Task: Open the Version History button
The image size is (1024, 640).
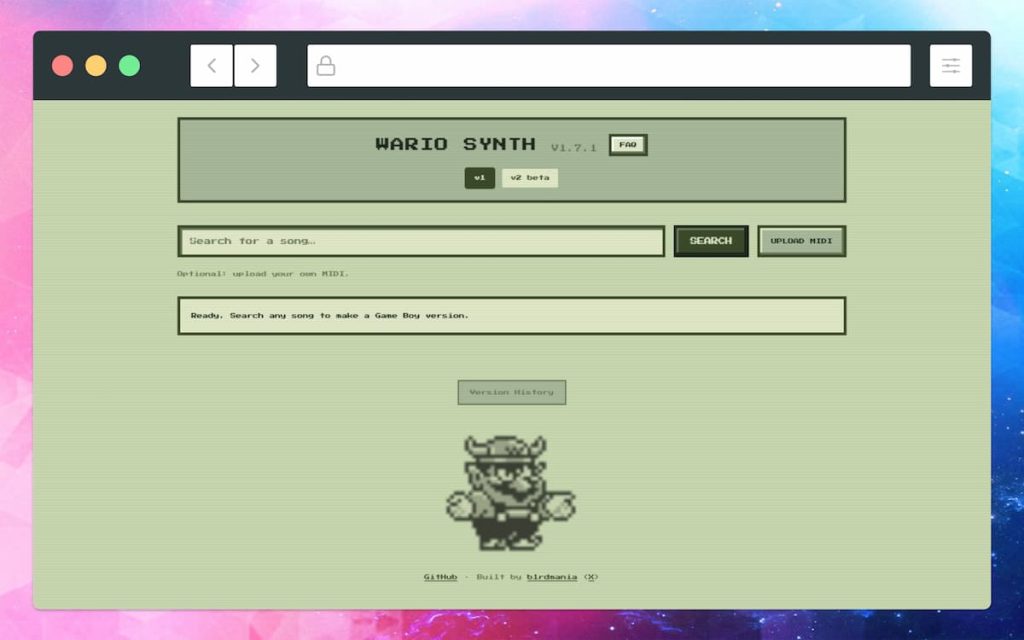Action: (511, 392)
